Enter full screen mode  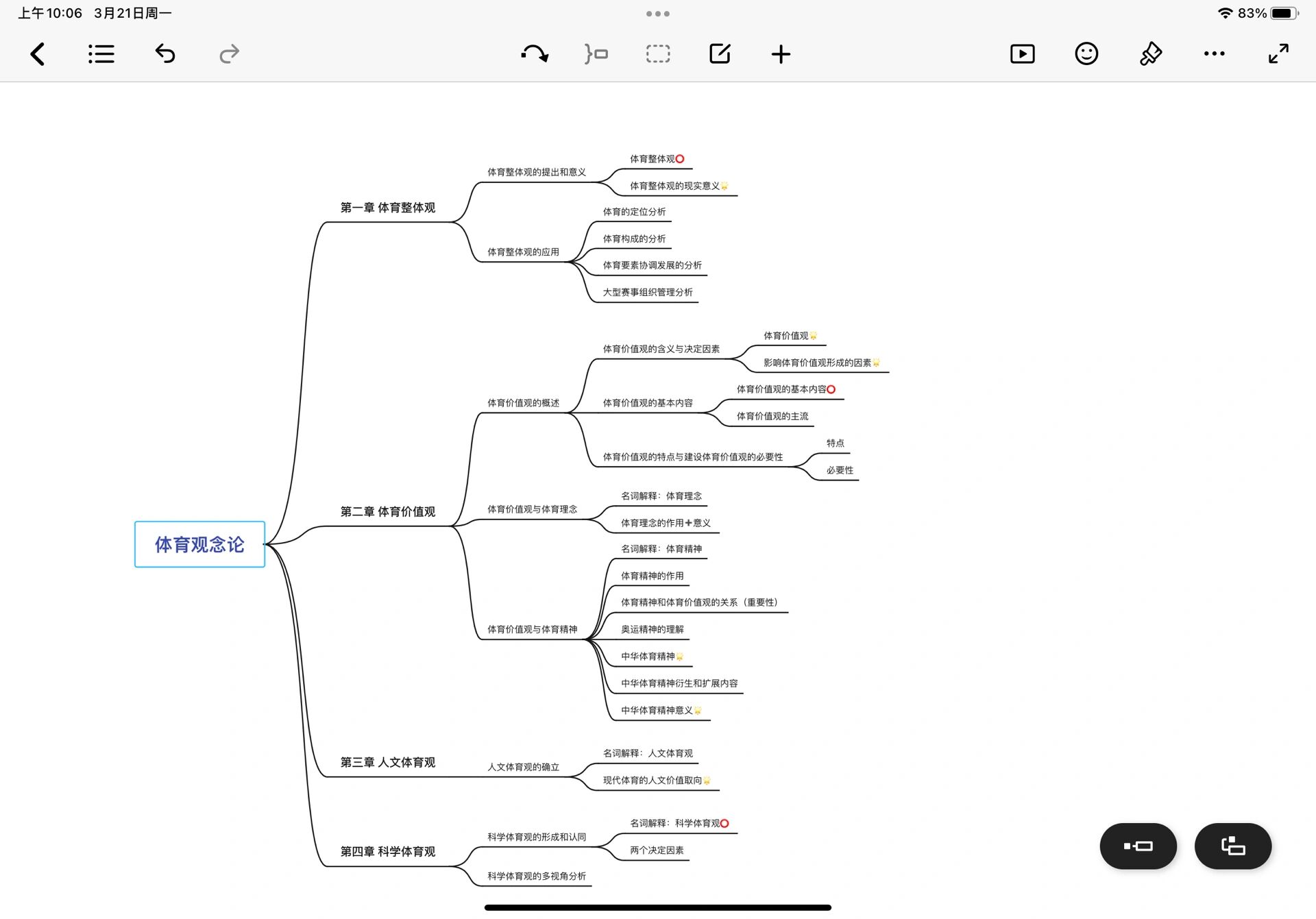click(x=1278, y=53)
